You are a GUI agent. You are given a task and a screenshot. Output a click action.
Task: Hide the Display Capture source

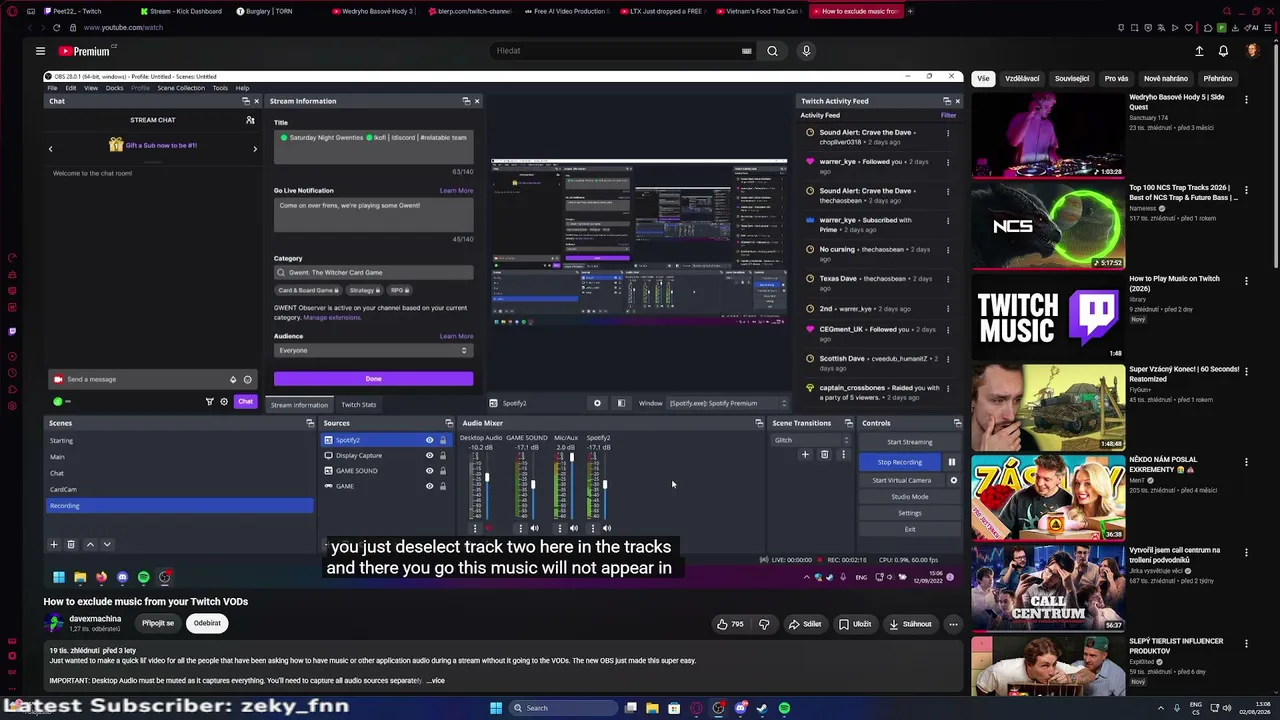coord(430,456)
